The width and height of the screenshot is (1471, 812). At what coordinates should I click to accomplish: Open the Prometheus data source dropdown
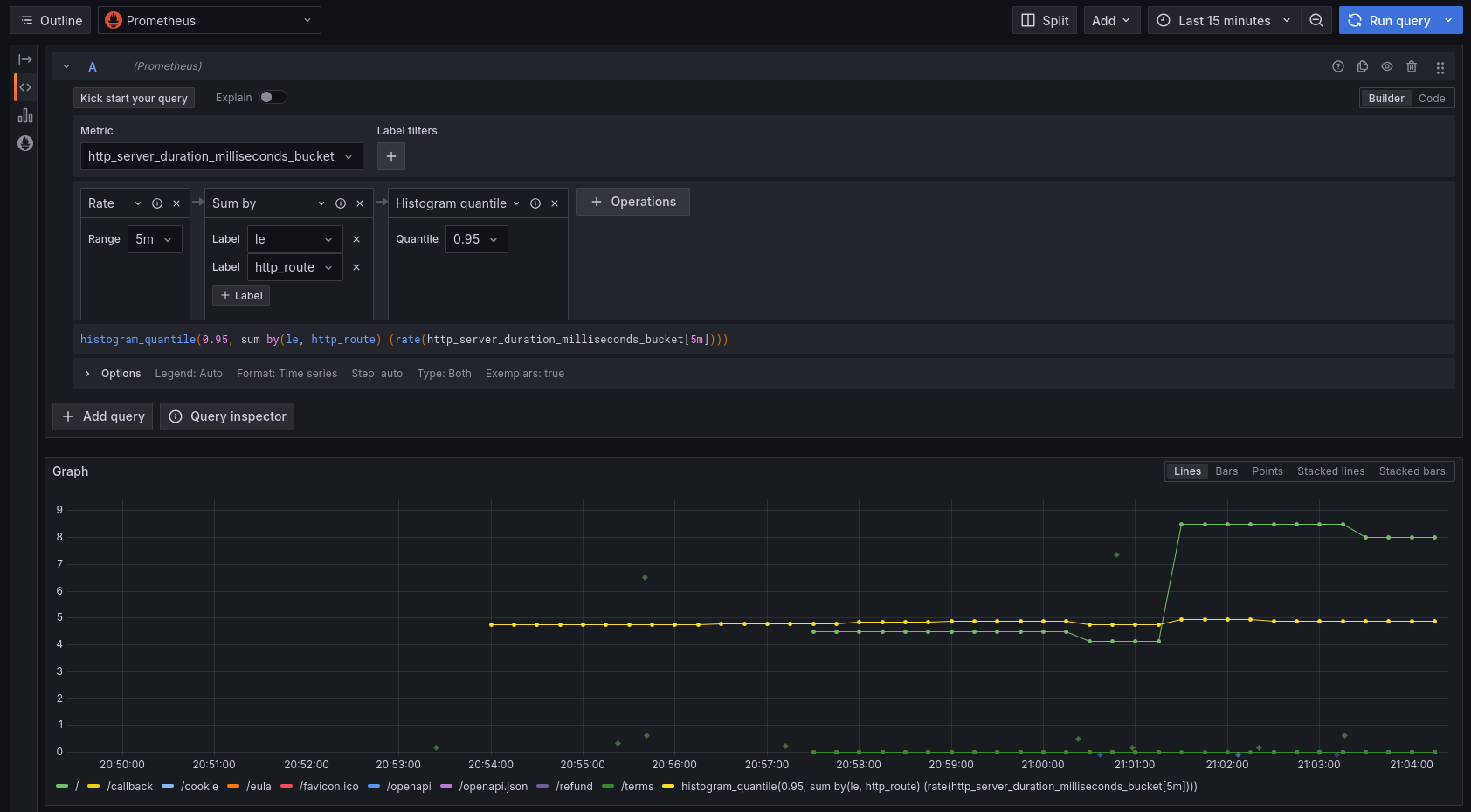pos(209,20)
